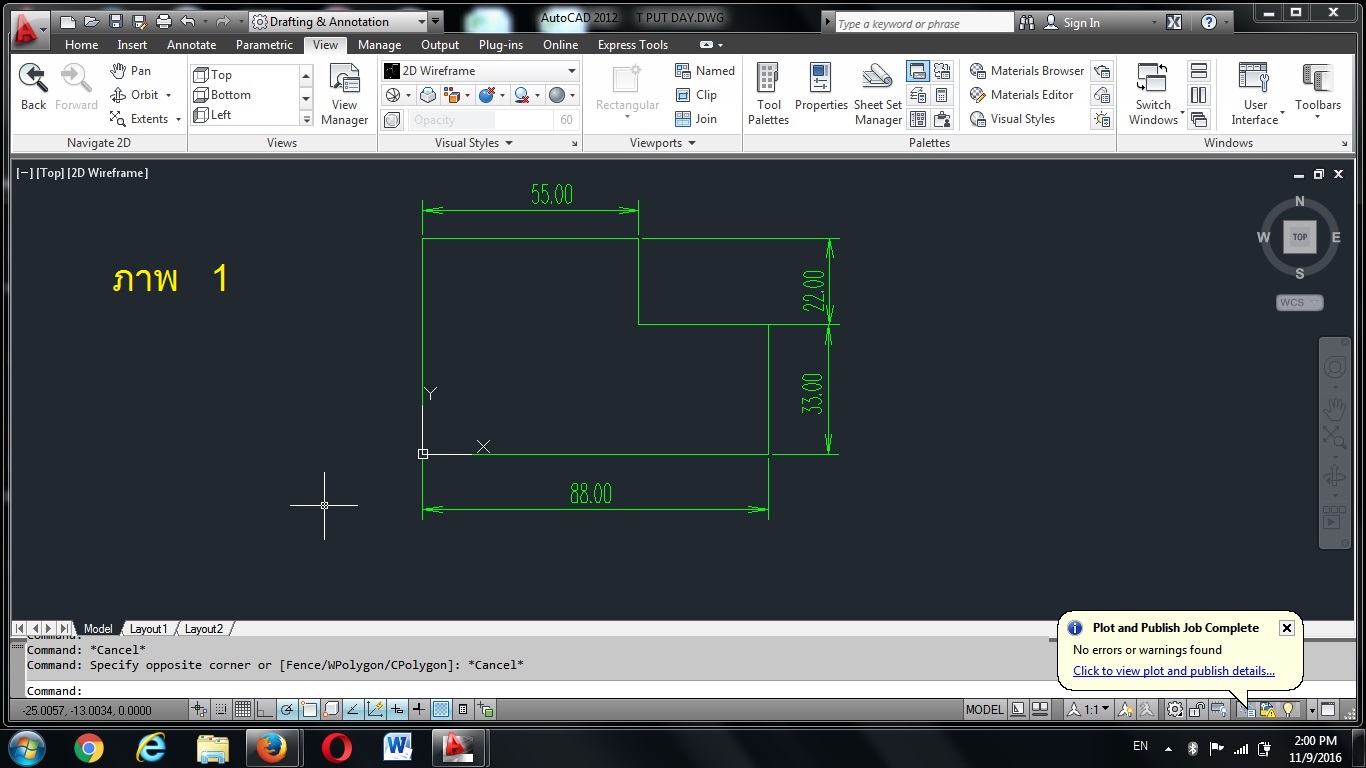Click the toolbar lock icon in status bar
The width and height of the screenshot is (1366, 768).
(x=1197, y=710)
